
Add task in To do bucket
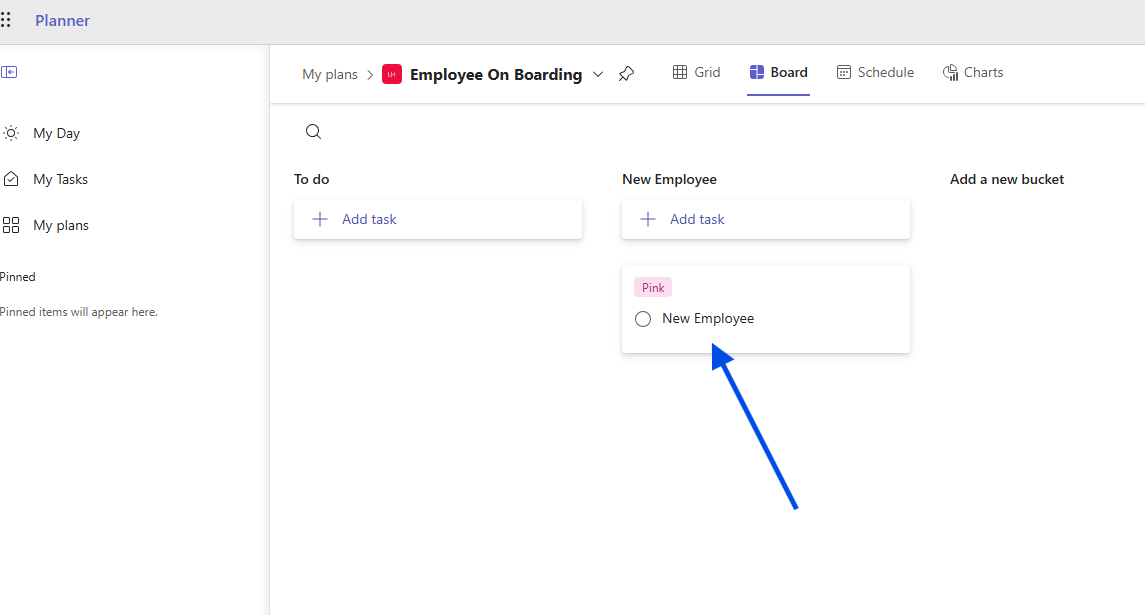coord(437,219)
